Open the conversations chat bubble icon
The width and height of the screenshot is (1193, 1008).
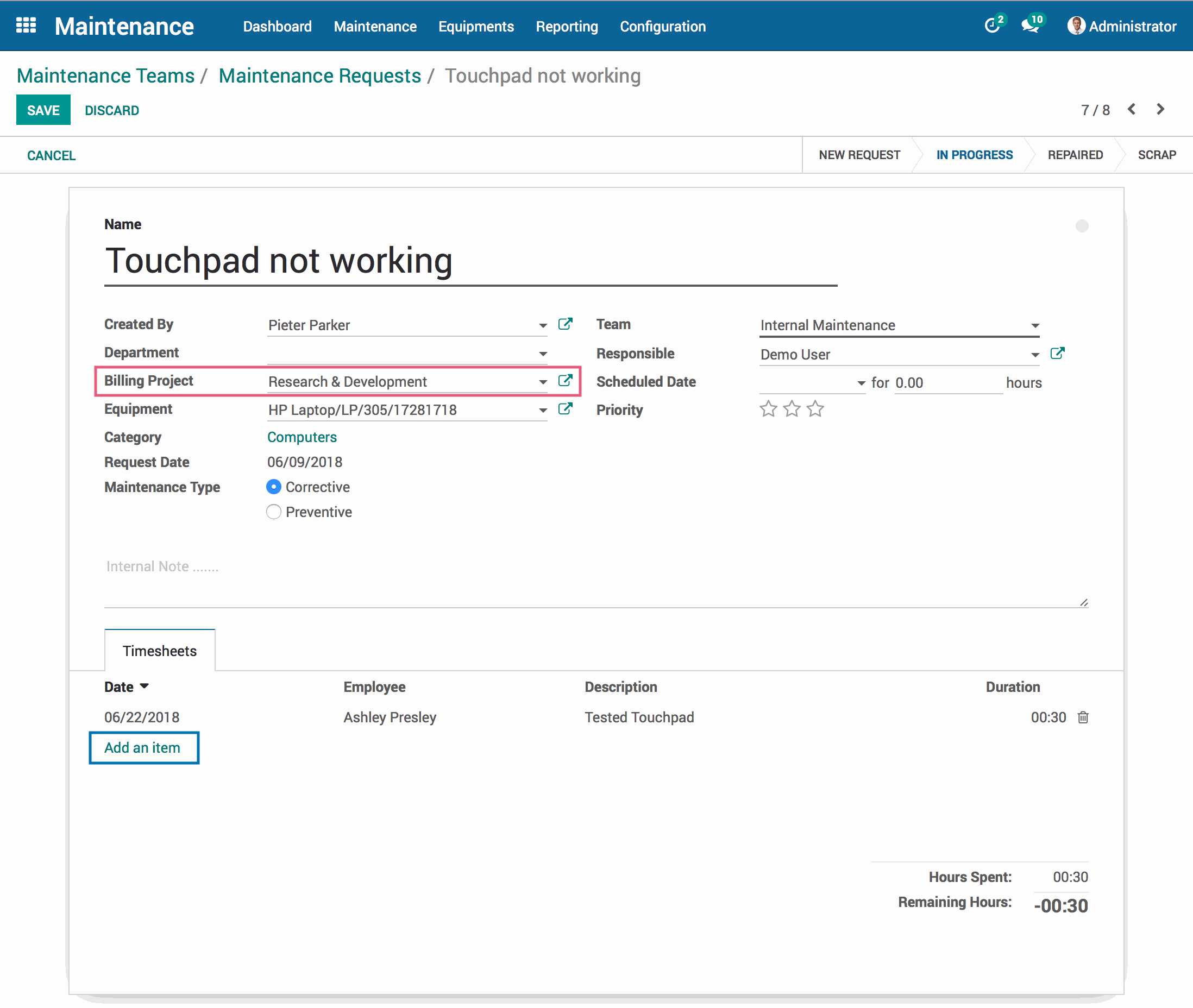1031,26
